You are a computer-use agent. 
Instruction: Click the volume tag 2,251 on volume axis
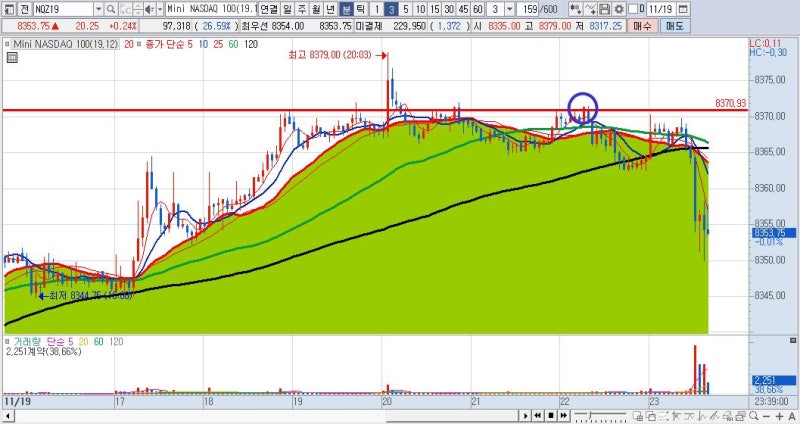click(774, 380)
